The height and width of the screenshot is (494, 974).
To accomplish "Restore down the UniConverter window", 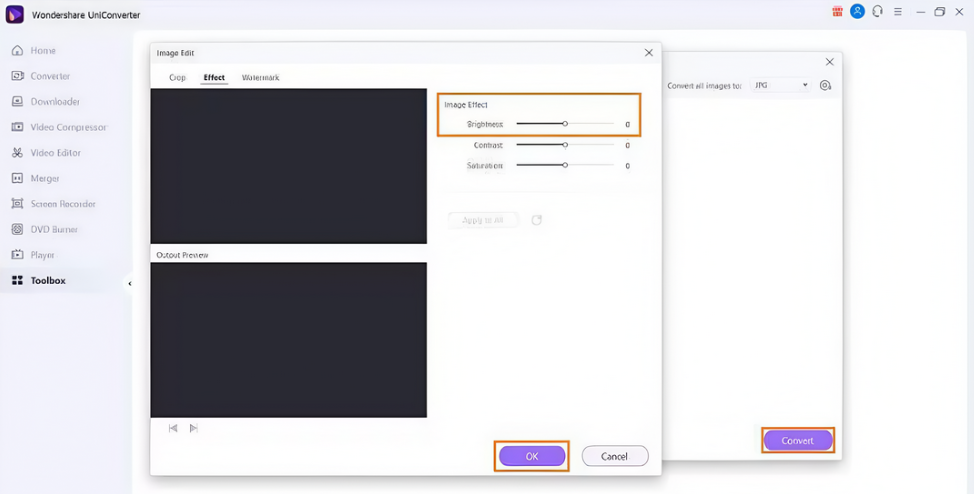I will pyautogui.click(x=940, y=11).
